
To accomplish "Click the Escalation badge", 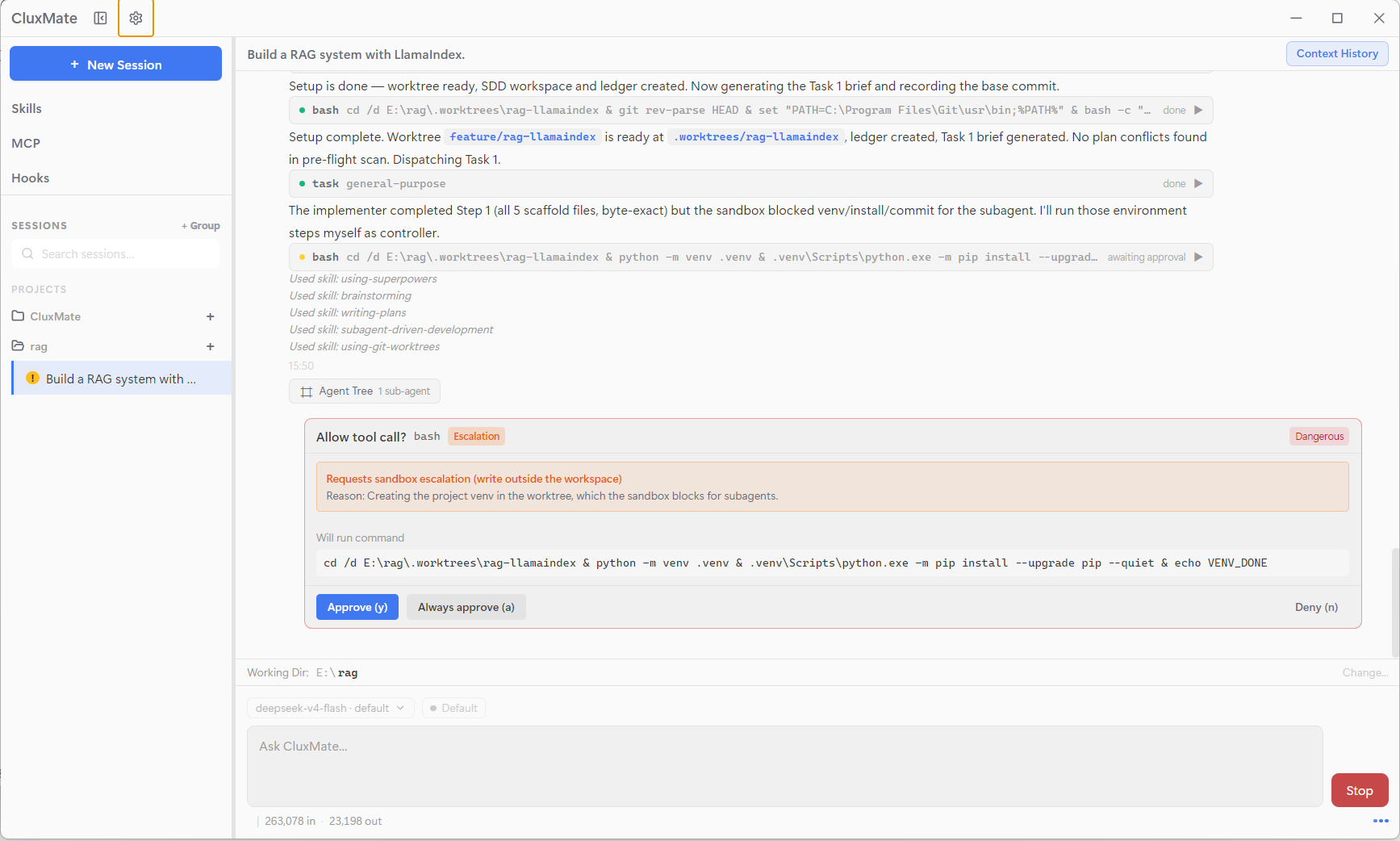I will [x=476, y=436].
